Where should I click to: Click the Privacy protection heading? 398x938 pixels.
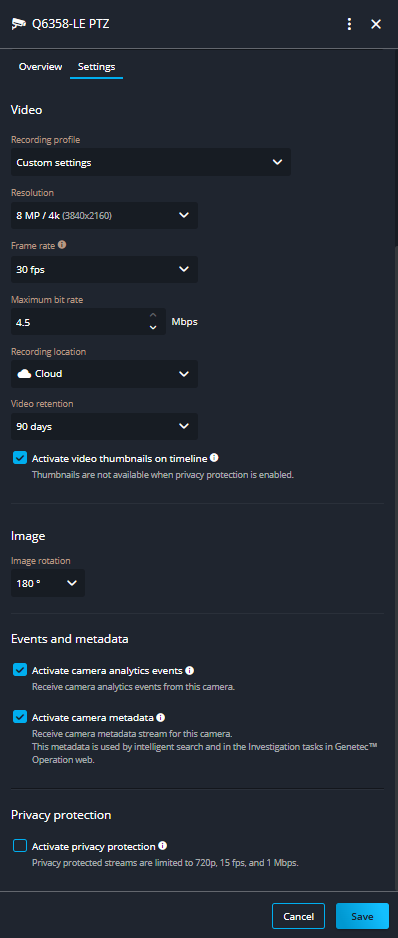pos(61,815)
